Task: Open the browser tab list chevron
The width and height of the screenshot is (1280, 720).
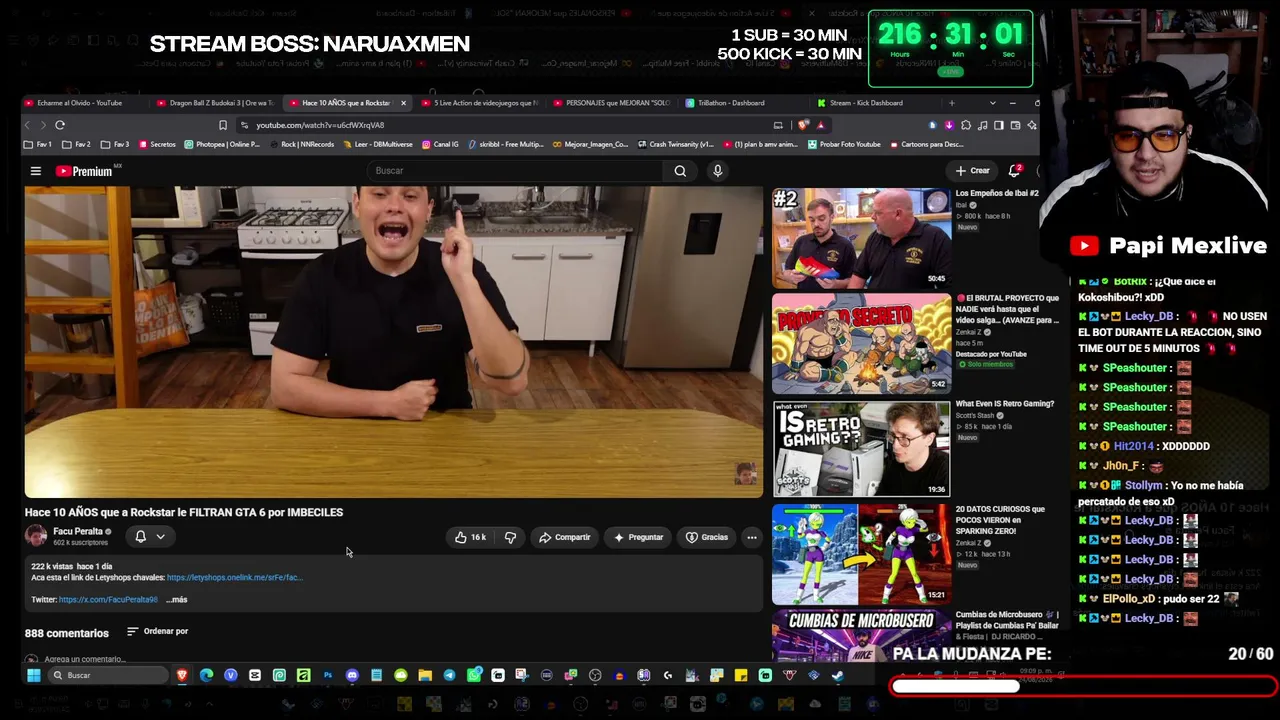Action: pos(992,103)
